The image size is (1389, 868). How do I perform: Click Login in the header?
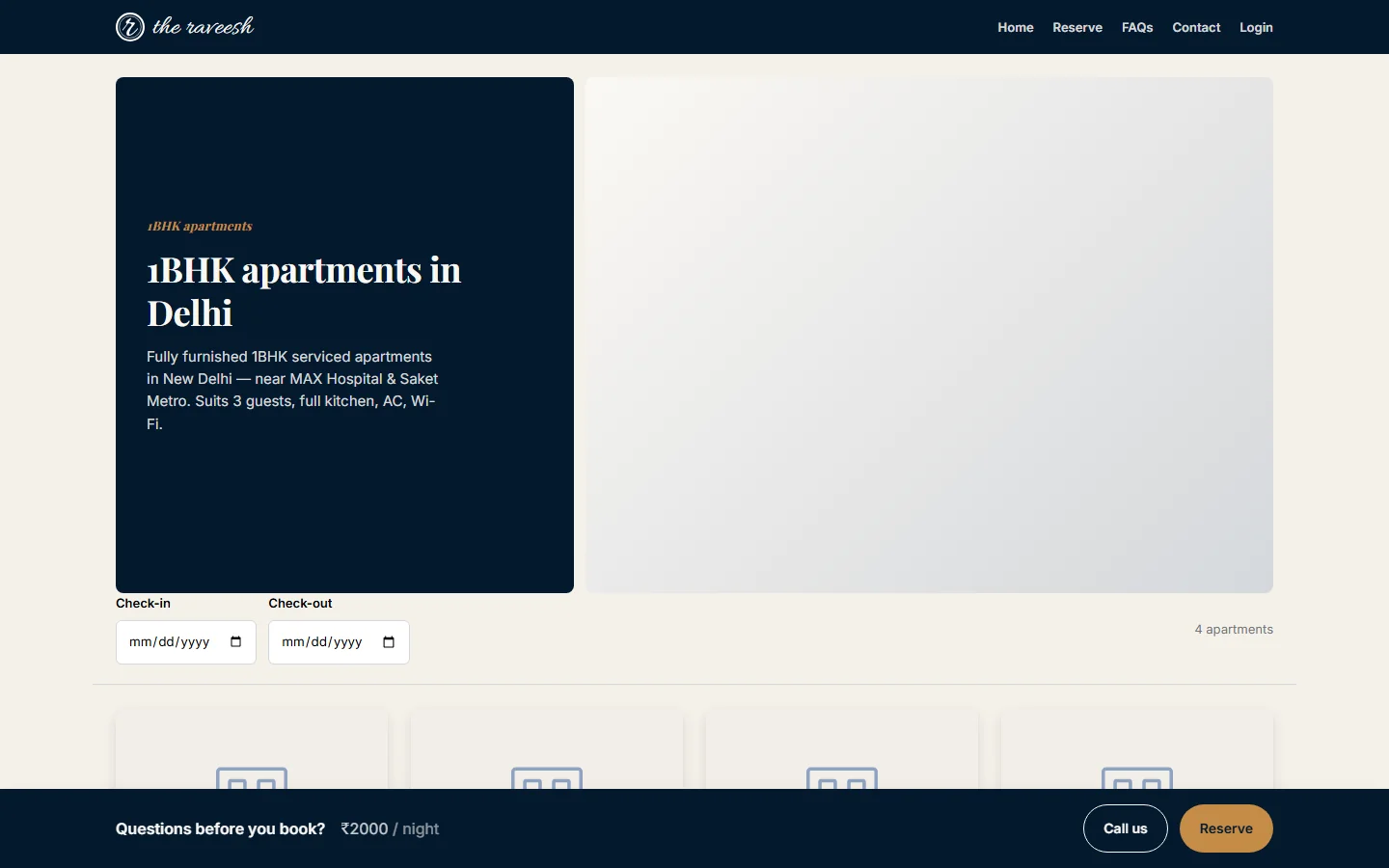[1256, 27]
